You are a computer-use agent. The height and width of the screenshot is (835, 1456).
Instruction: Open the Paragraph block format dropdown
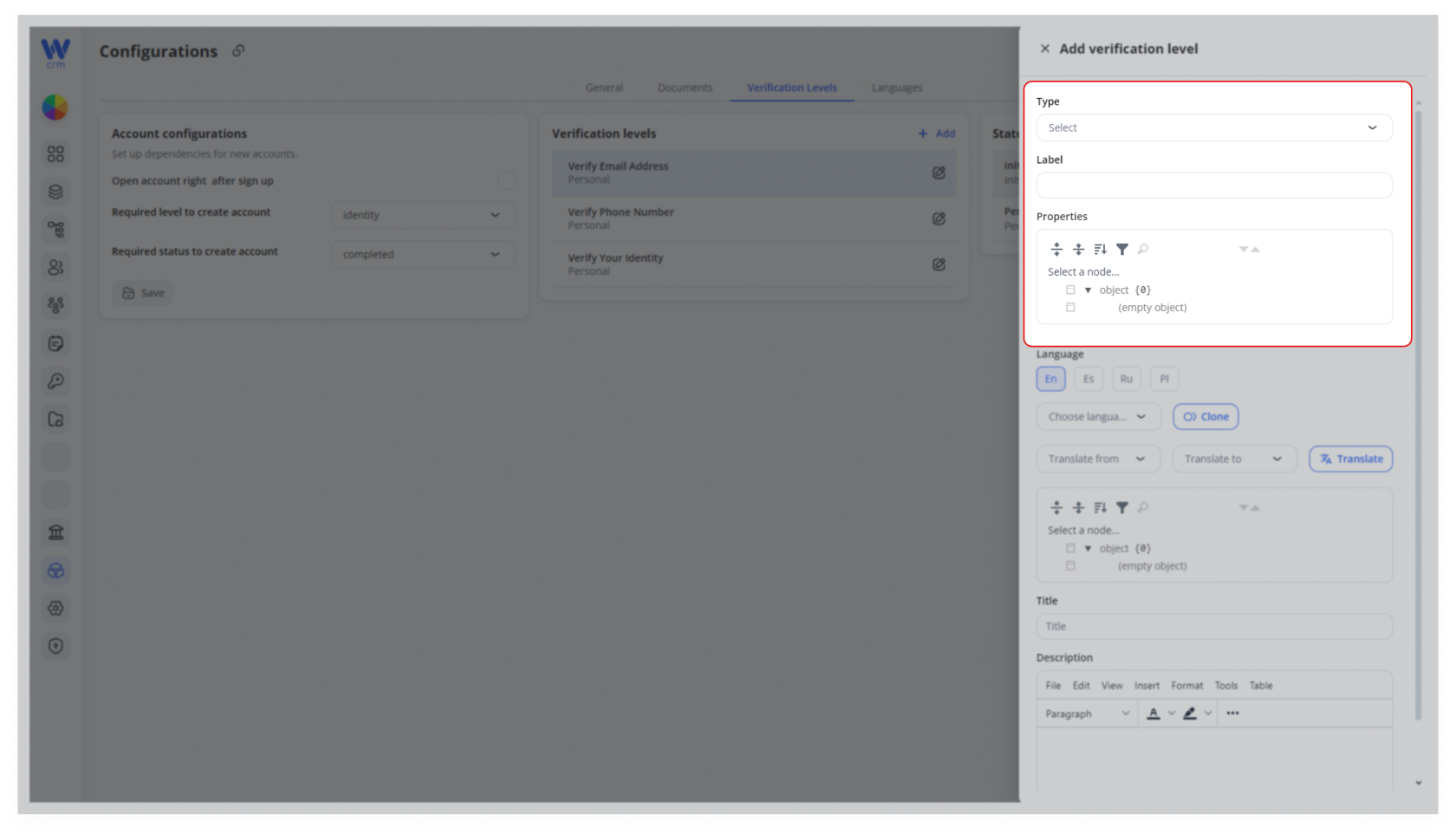(1087, 714)
